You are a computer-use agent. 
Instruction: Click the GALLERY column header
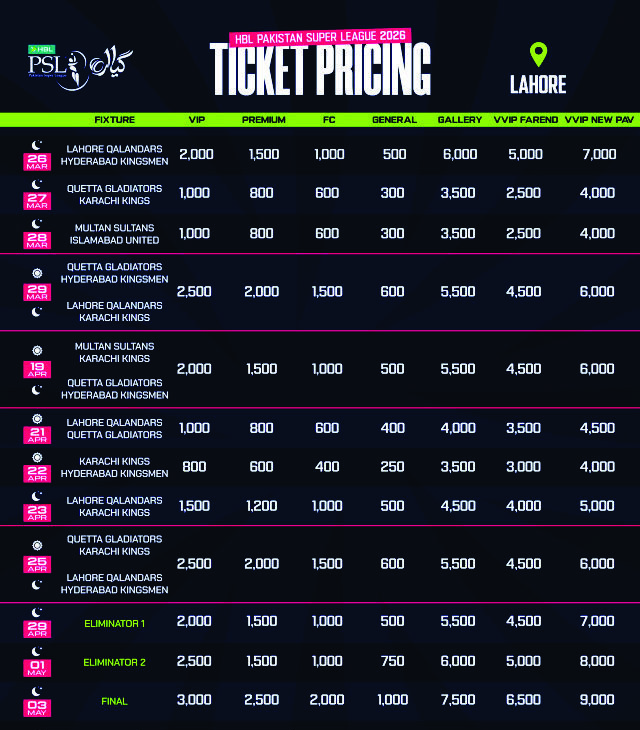pyautogui.click(x=460, y=120)
